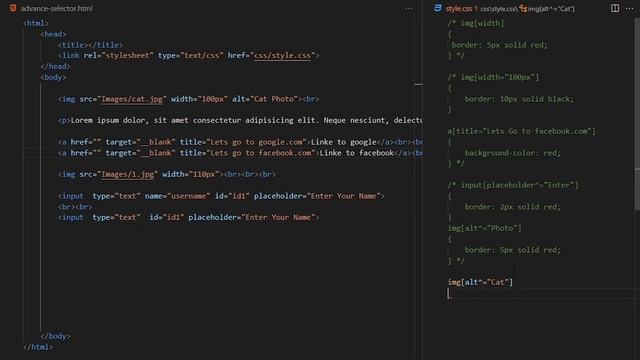Click the second input line without name attribute
The width and height of the screenshot is (640, 360).
(189, 218)
